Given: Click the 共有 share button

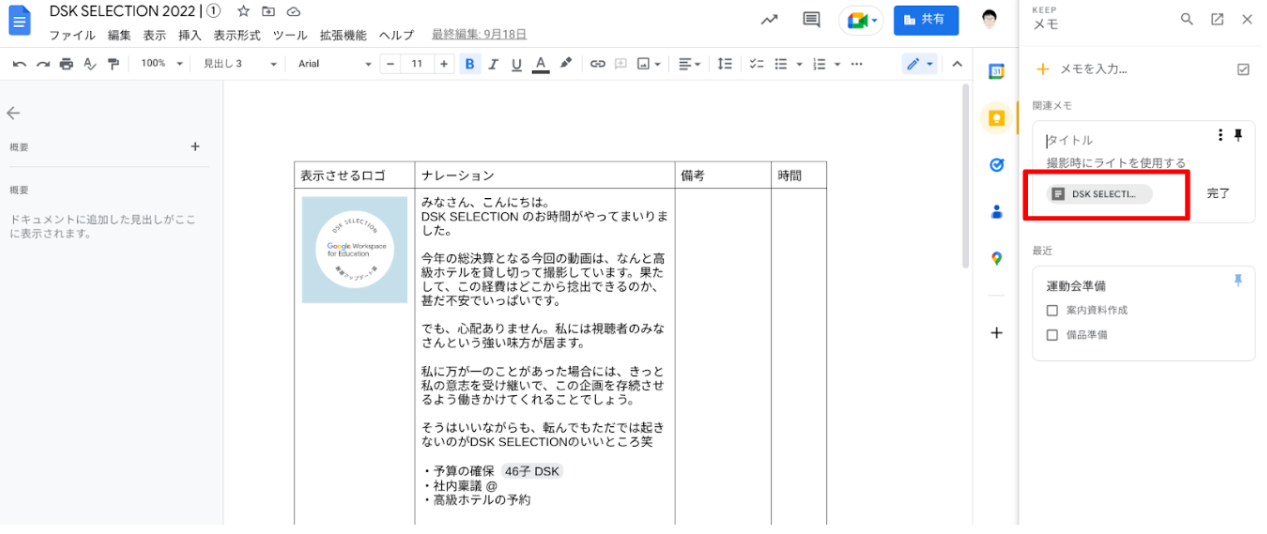Looking at the screenshot, I should click(926, 20).
